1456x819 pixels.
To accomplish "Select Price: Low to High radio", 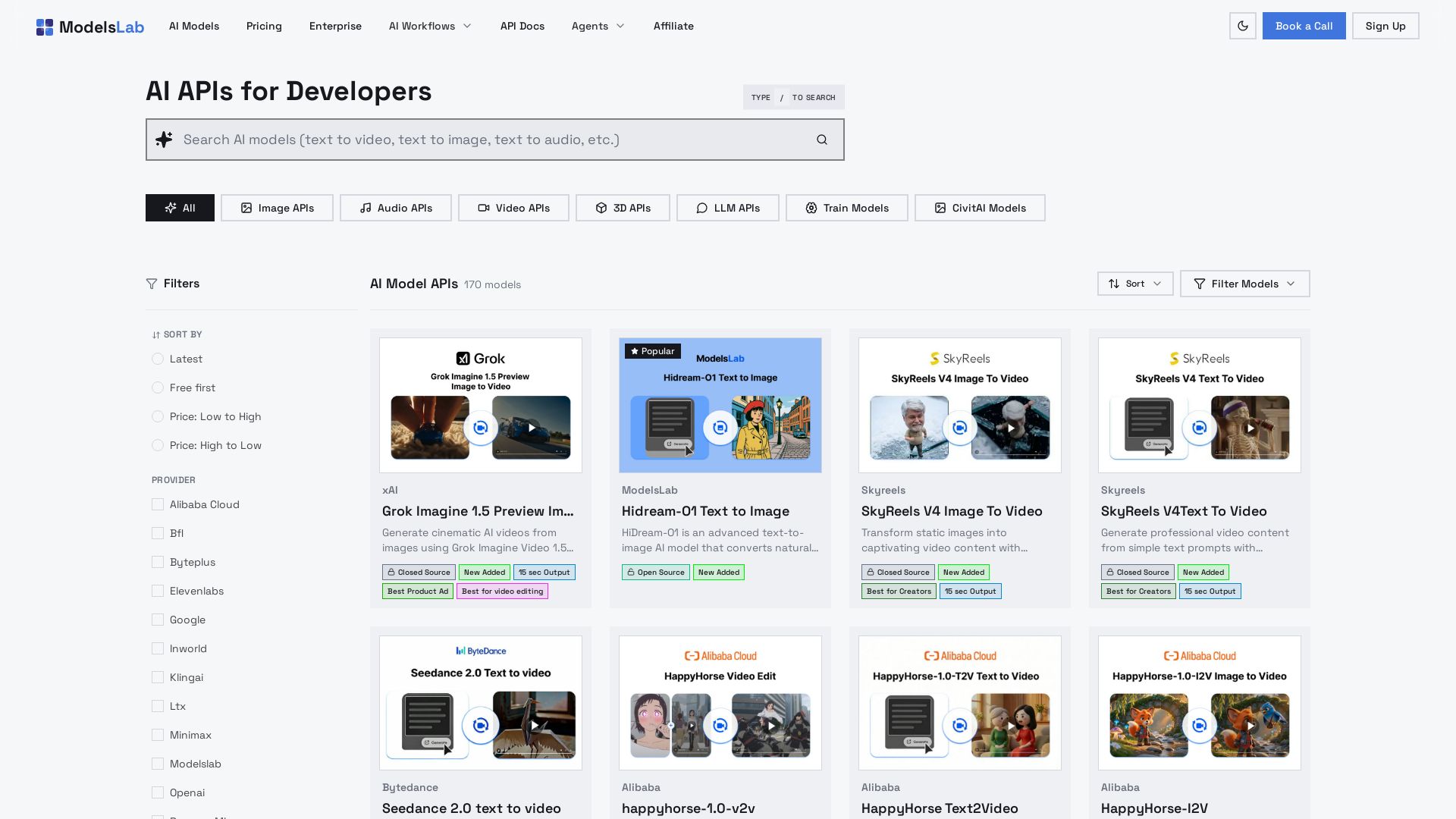I will [158, 416].
